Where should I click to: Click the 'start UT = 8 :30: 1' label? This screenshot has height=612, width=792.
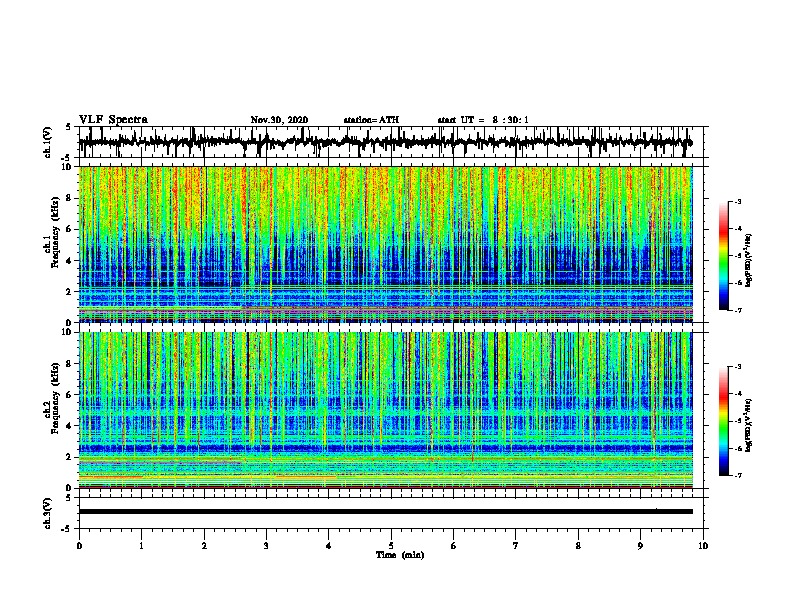(x=483, y=120)
